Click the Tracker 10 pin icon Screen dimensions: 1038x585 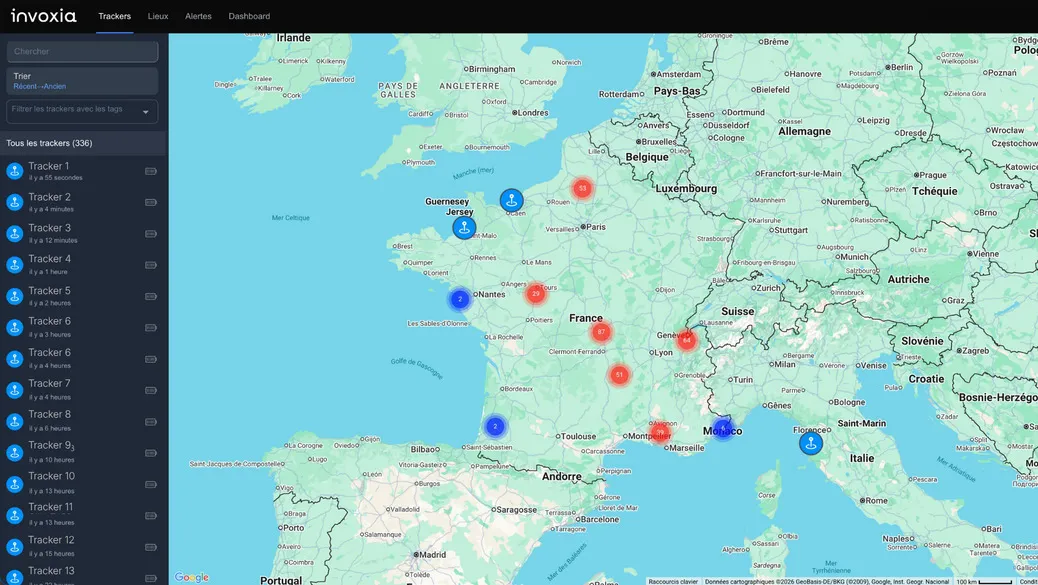pyautogui.click(x=15, y=484)
